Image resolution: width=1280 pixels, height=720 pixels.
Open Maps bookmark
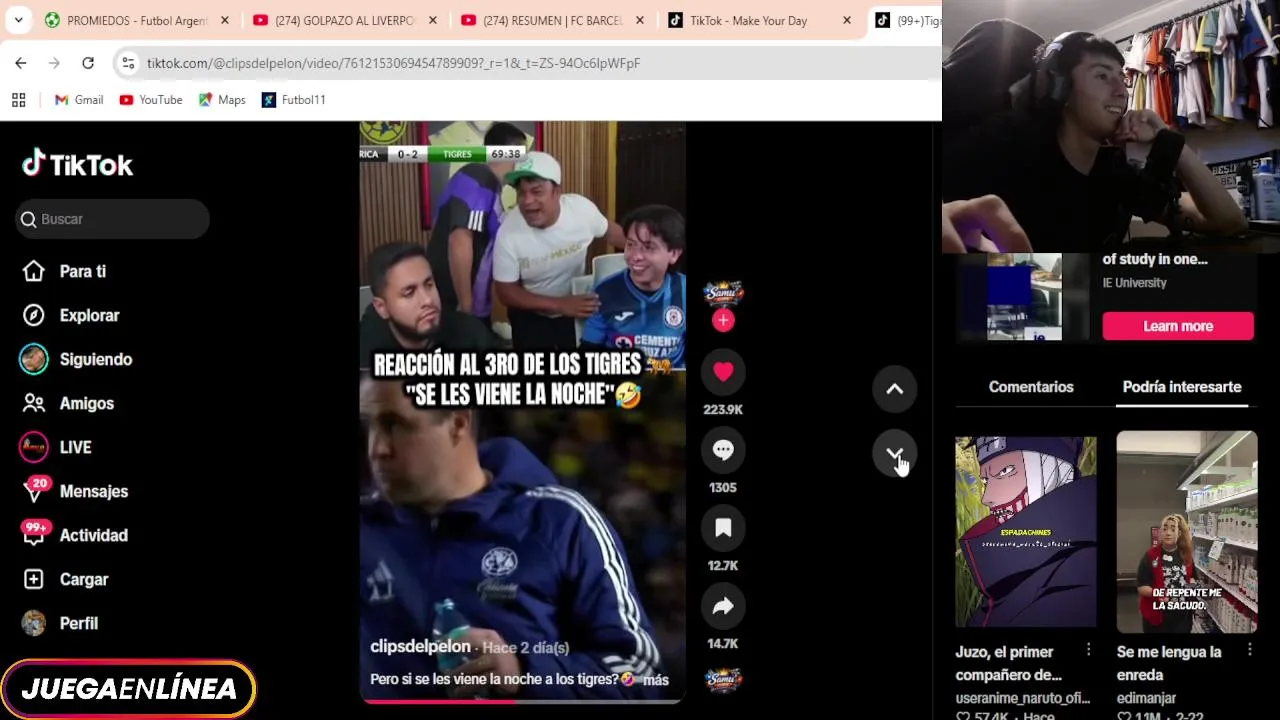(222, 100)
